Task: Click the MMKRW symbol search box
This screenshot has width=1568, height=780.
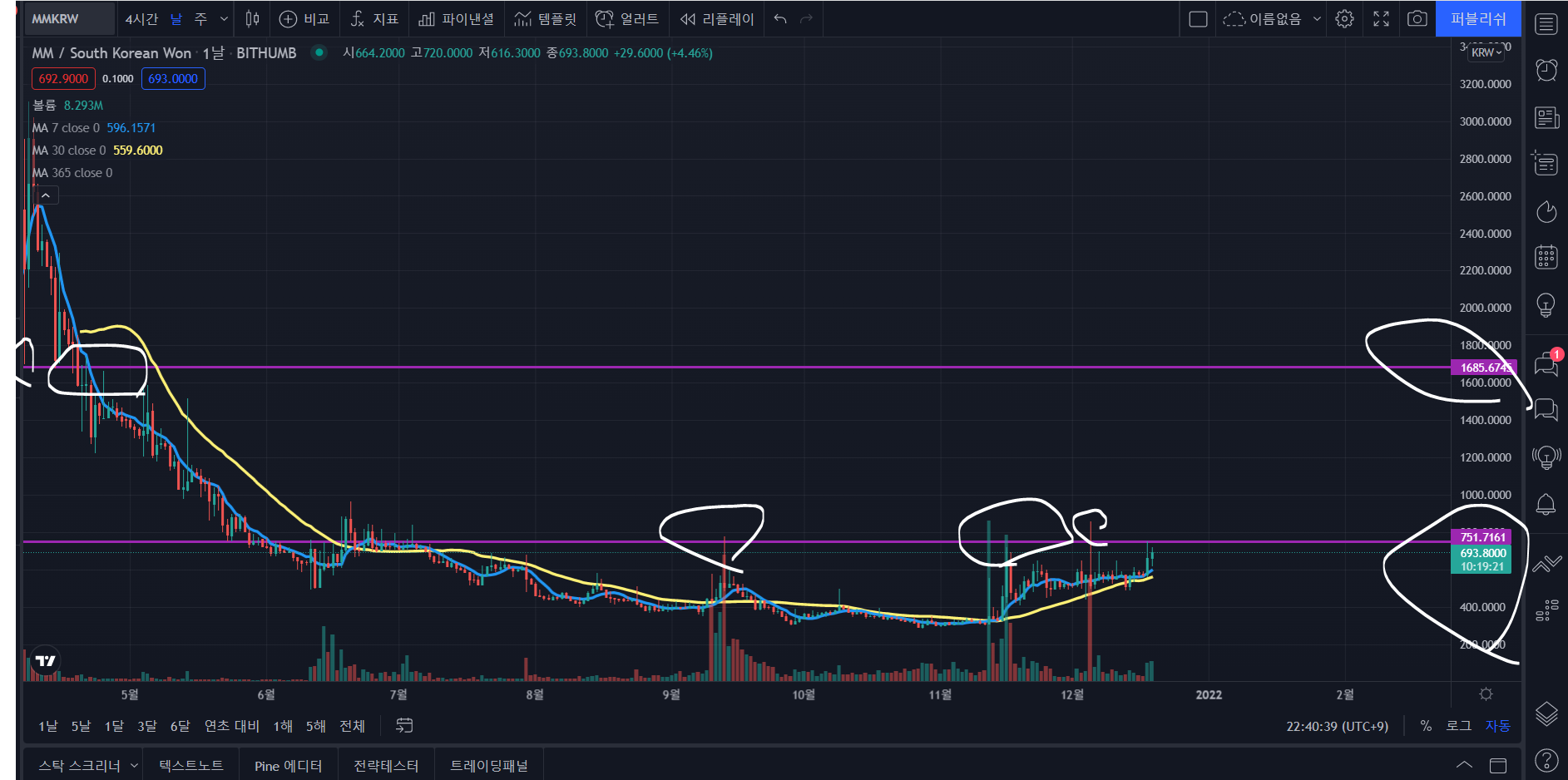Action: click(69, 18)
